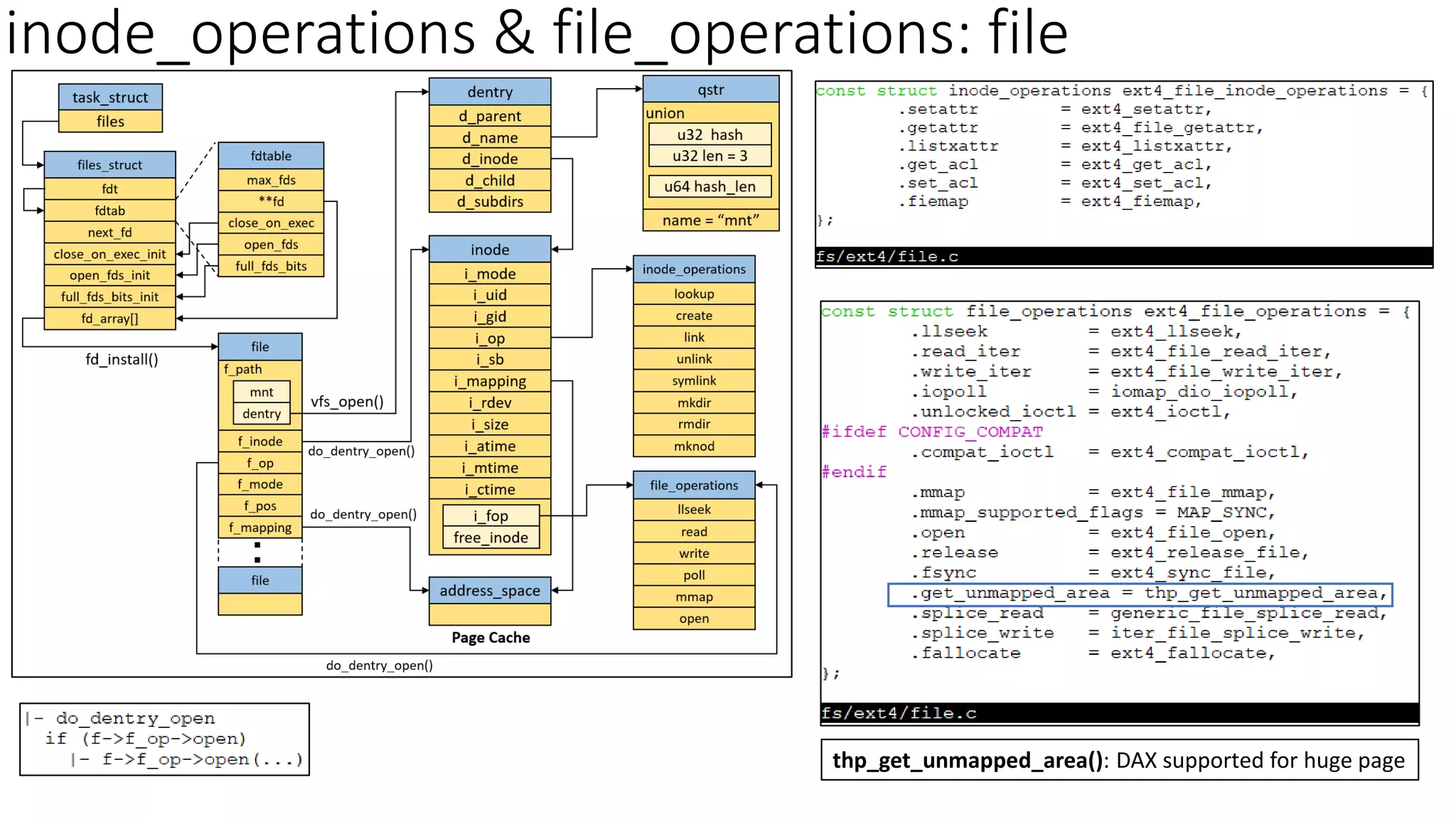Click the d_inode field in dentry
The width and height of the screenshot is (1456, 819).
[490, 159]
